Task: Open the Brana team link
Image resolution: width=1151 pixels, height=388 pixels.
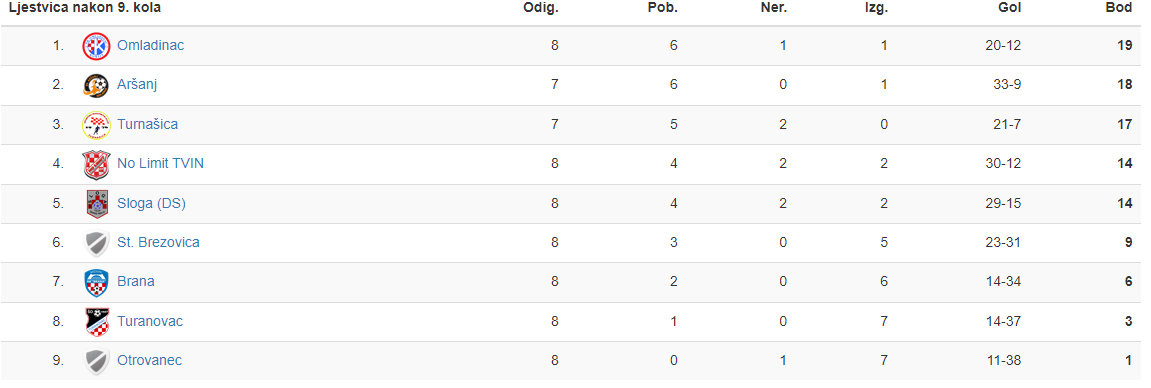Action: coord(136,282)
